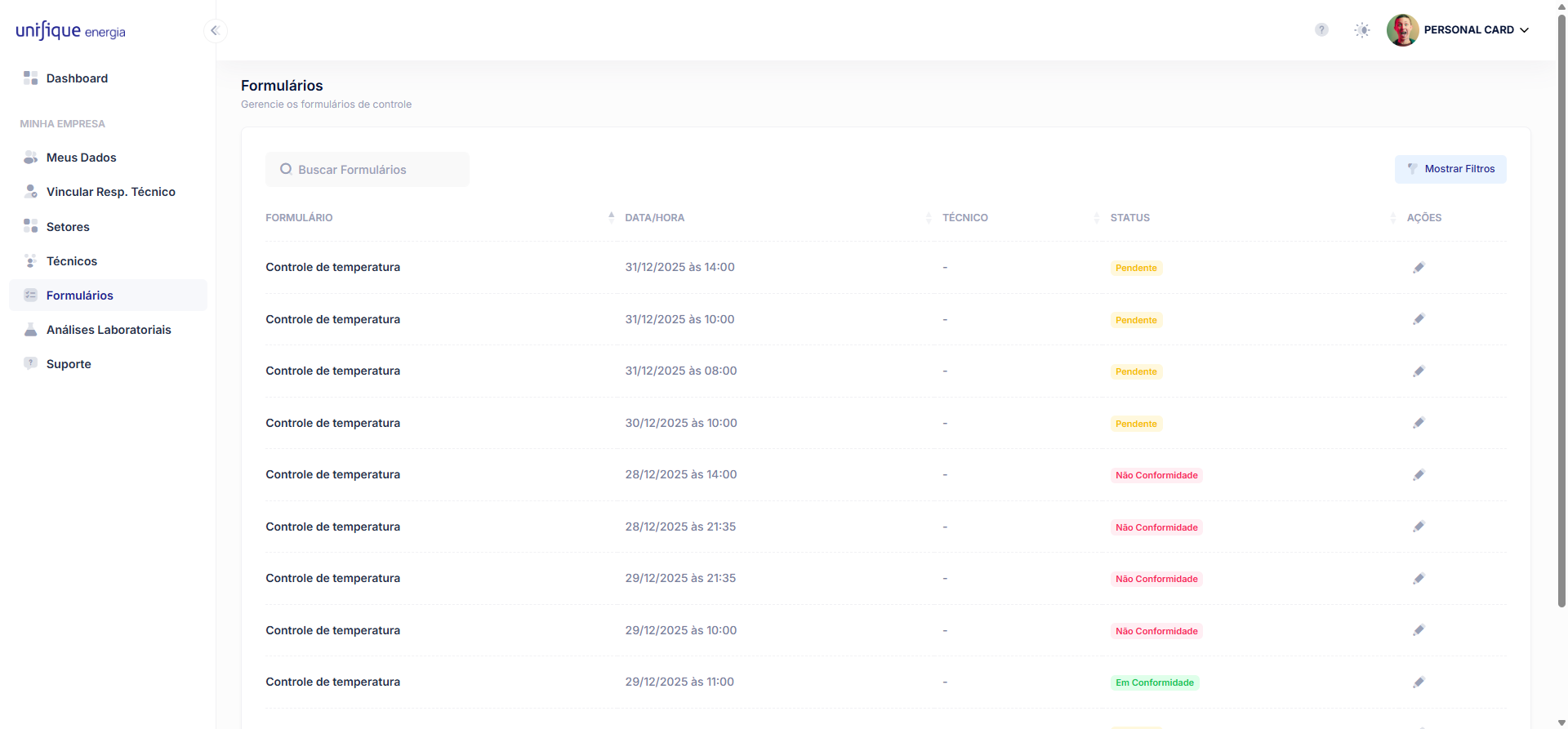Sort the table by Status column
The height and width of the screenshot is (729, 1568).
(1129, 218)
